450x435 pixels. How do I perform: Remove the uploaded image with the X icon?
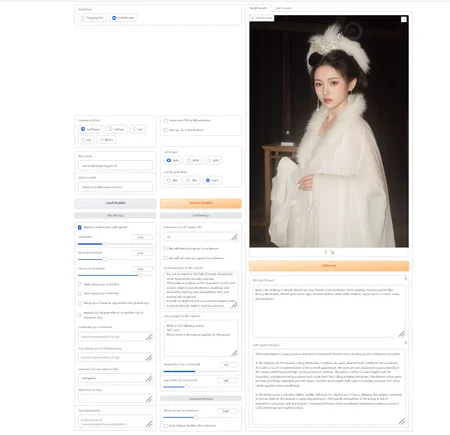coord(404,19)
